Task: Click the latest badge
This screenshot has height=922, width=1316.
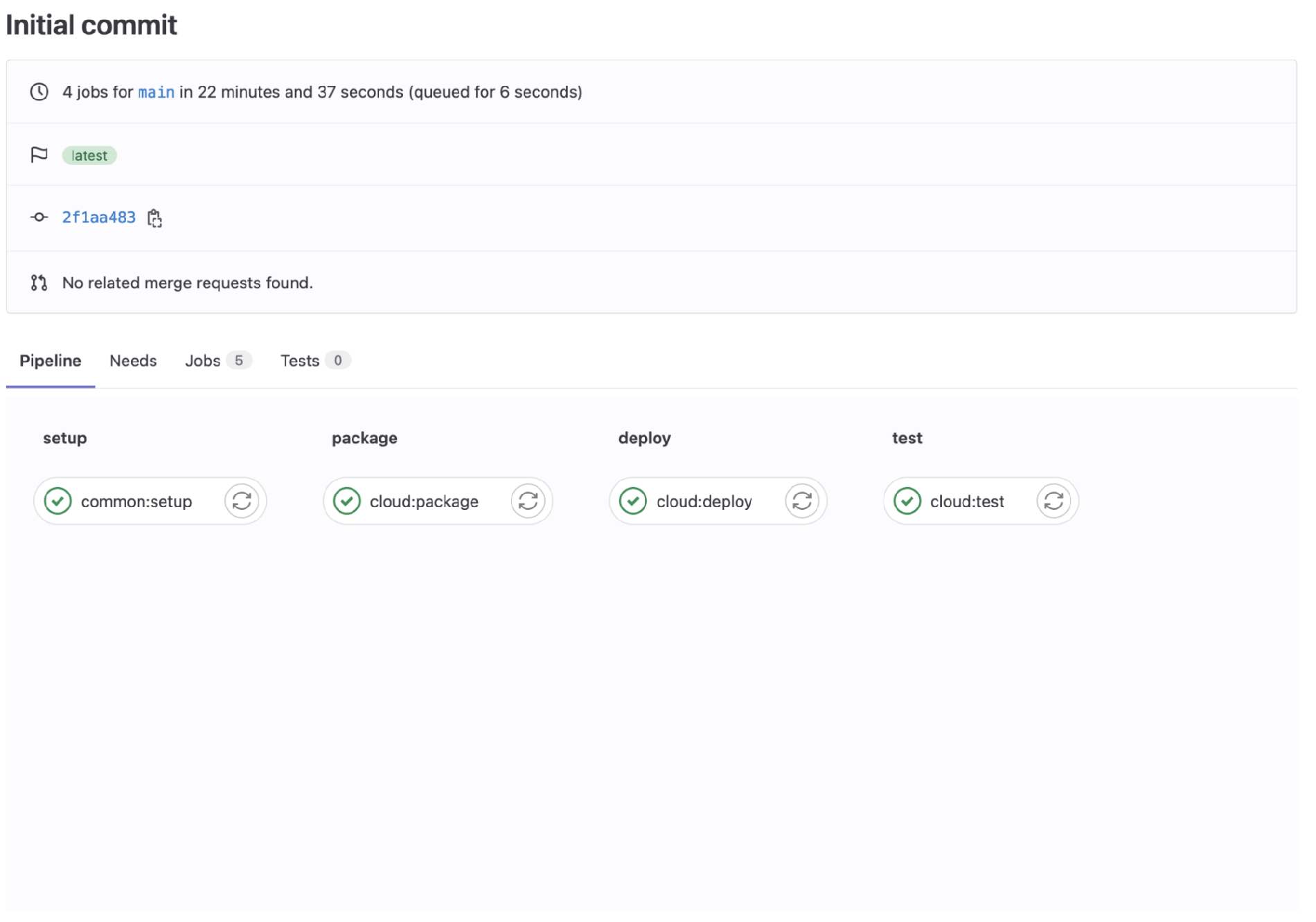Action: coord(89,154)
